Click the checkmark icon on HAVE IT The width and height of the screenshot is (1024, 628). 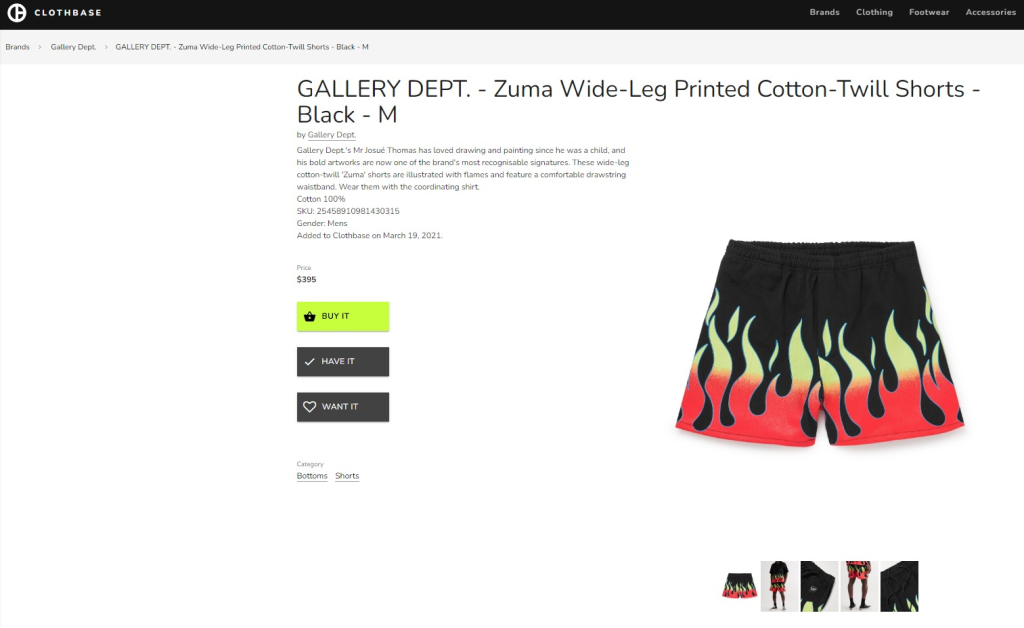tap(310, 362)
